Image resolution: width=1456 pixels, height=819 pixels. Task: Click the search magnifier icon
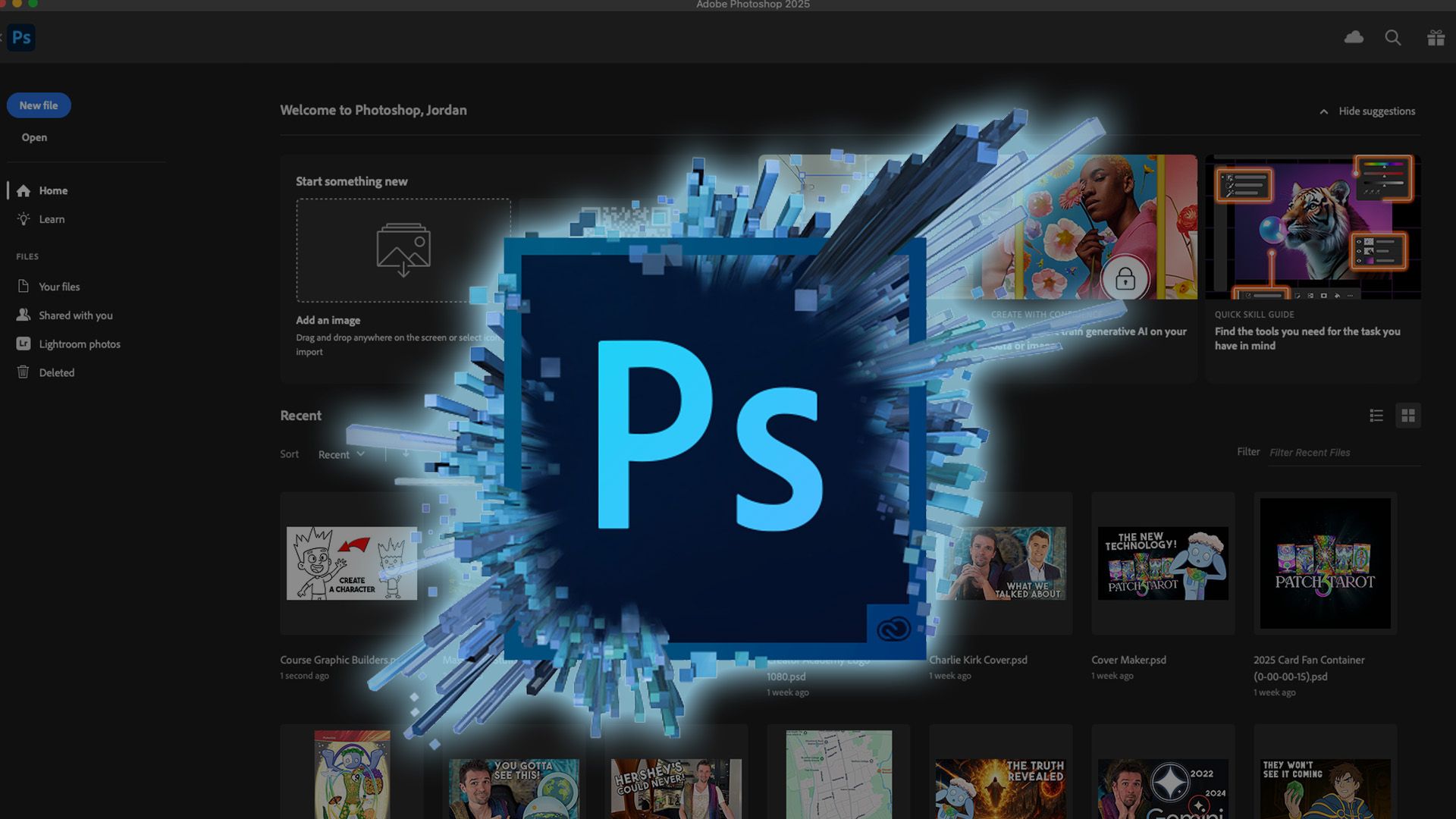1393,37
